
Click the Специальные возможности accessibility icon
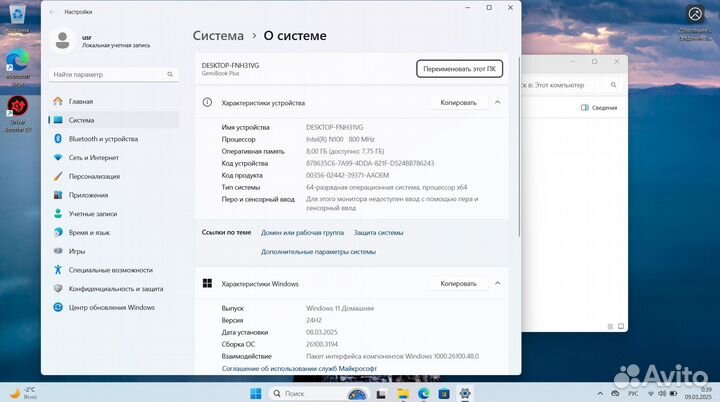pyautogui.click(x=58, y=270)
